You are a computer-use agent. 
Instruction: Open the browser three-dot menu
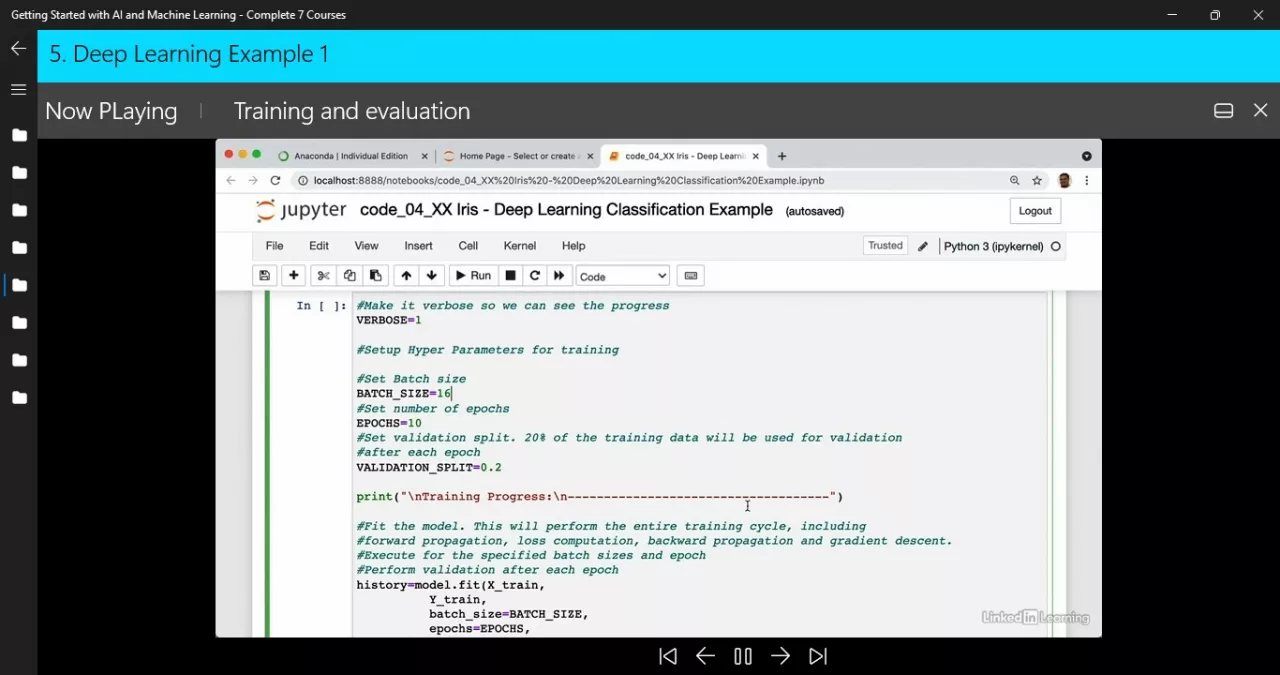1086,181
